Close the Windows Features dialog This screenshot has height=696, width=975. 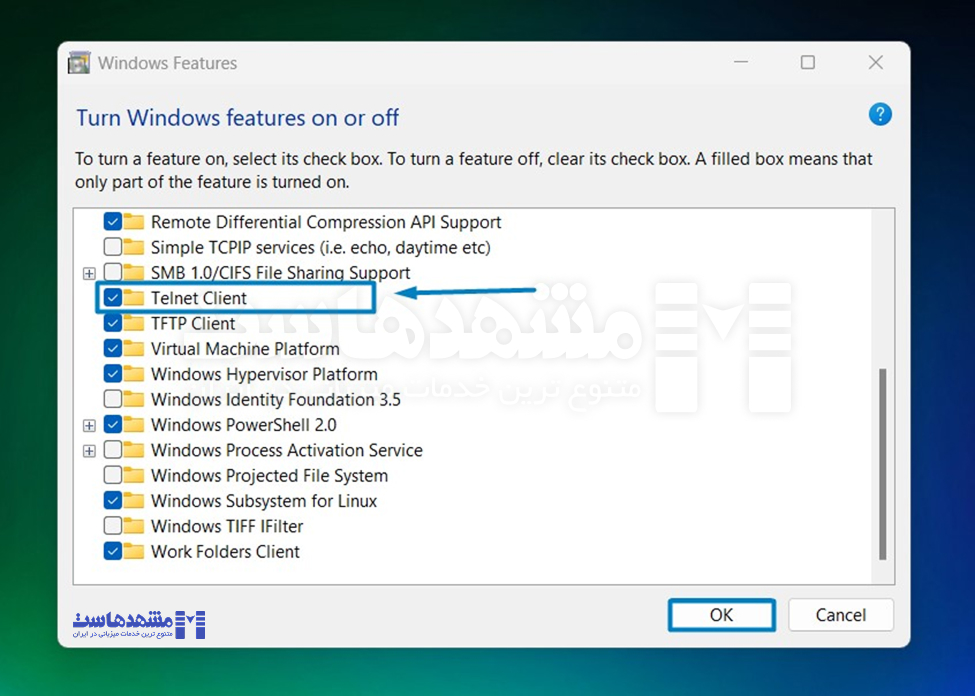point(876,62)
